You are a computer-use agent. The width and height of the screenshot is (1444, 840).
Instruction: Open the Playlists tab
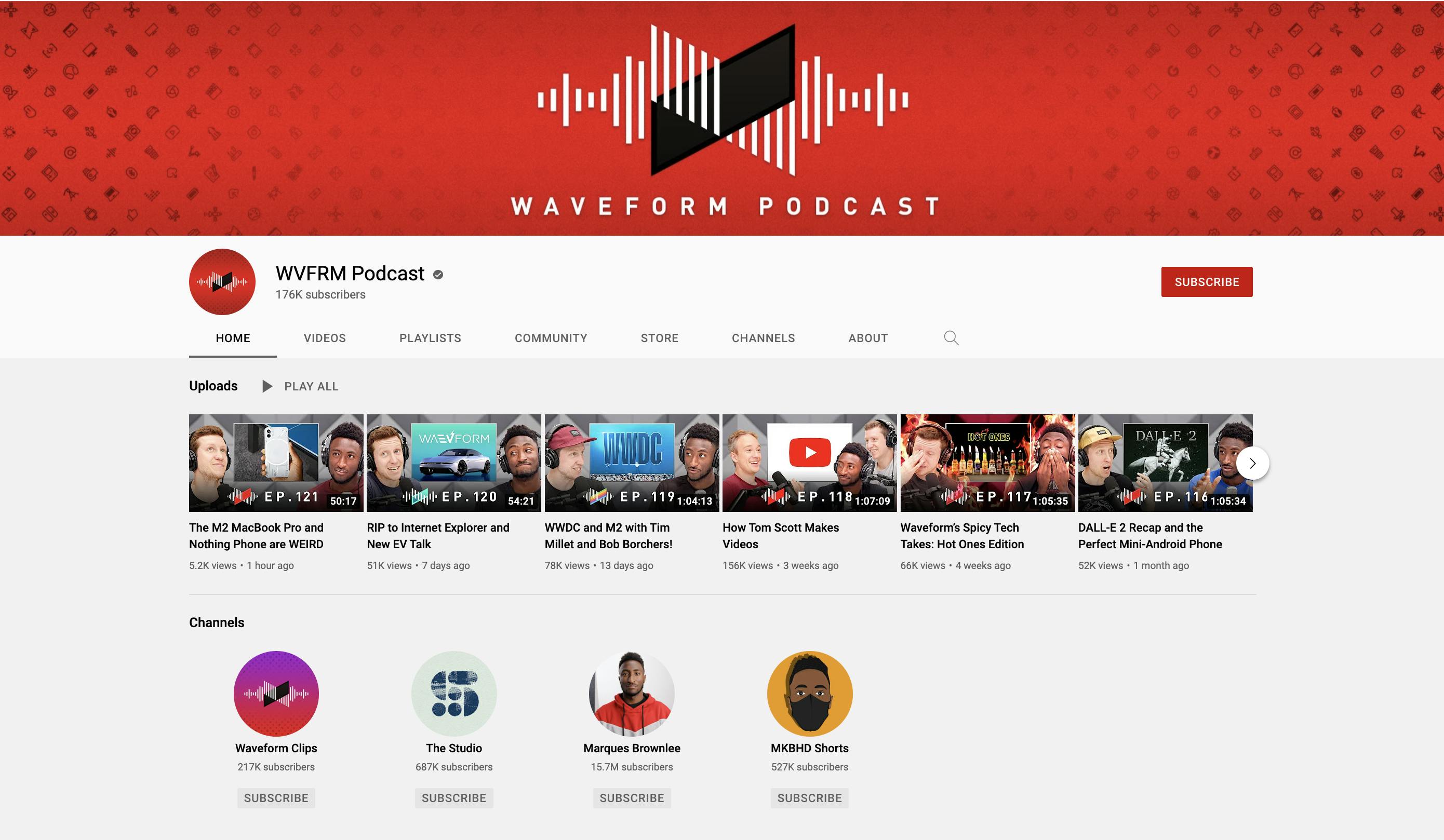[430, 338]
